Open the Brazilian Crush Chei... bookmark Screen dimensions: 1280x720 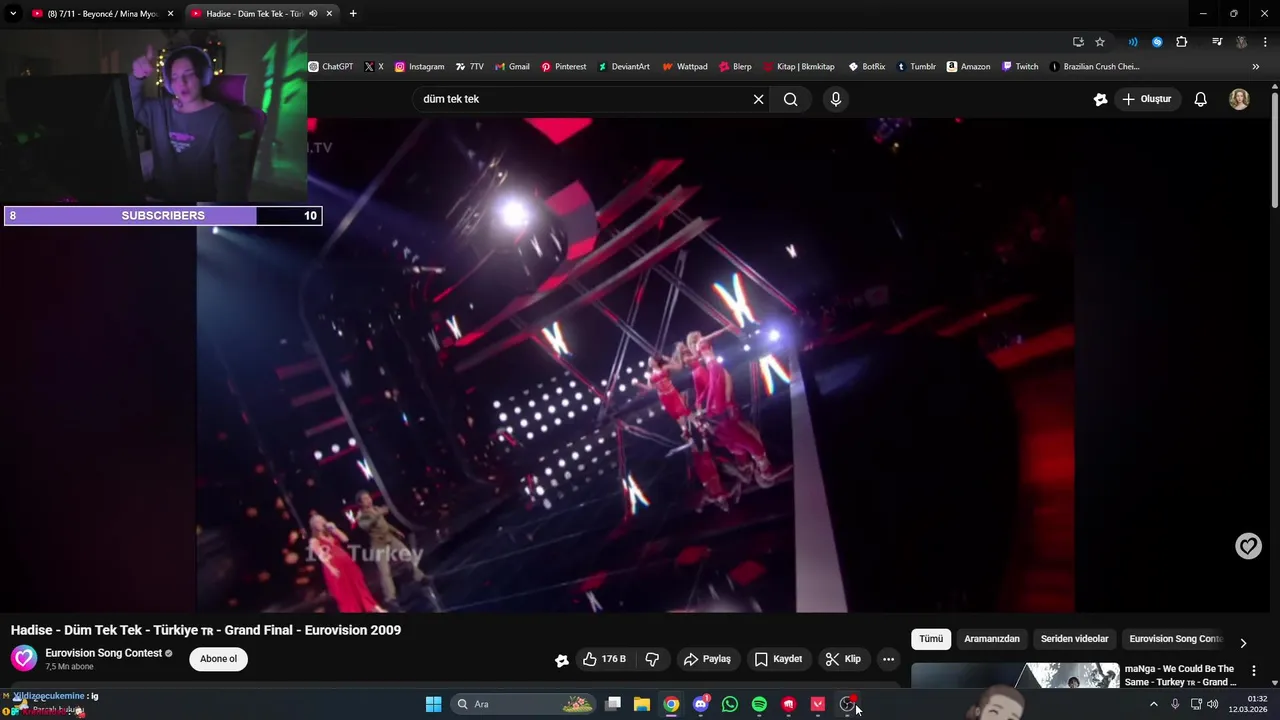[x=1094, y=67]
